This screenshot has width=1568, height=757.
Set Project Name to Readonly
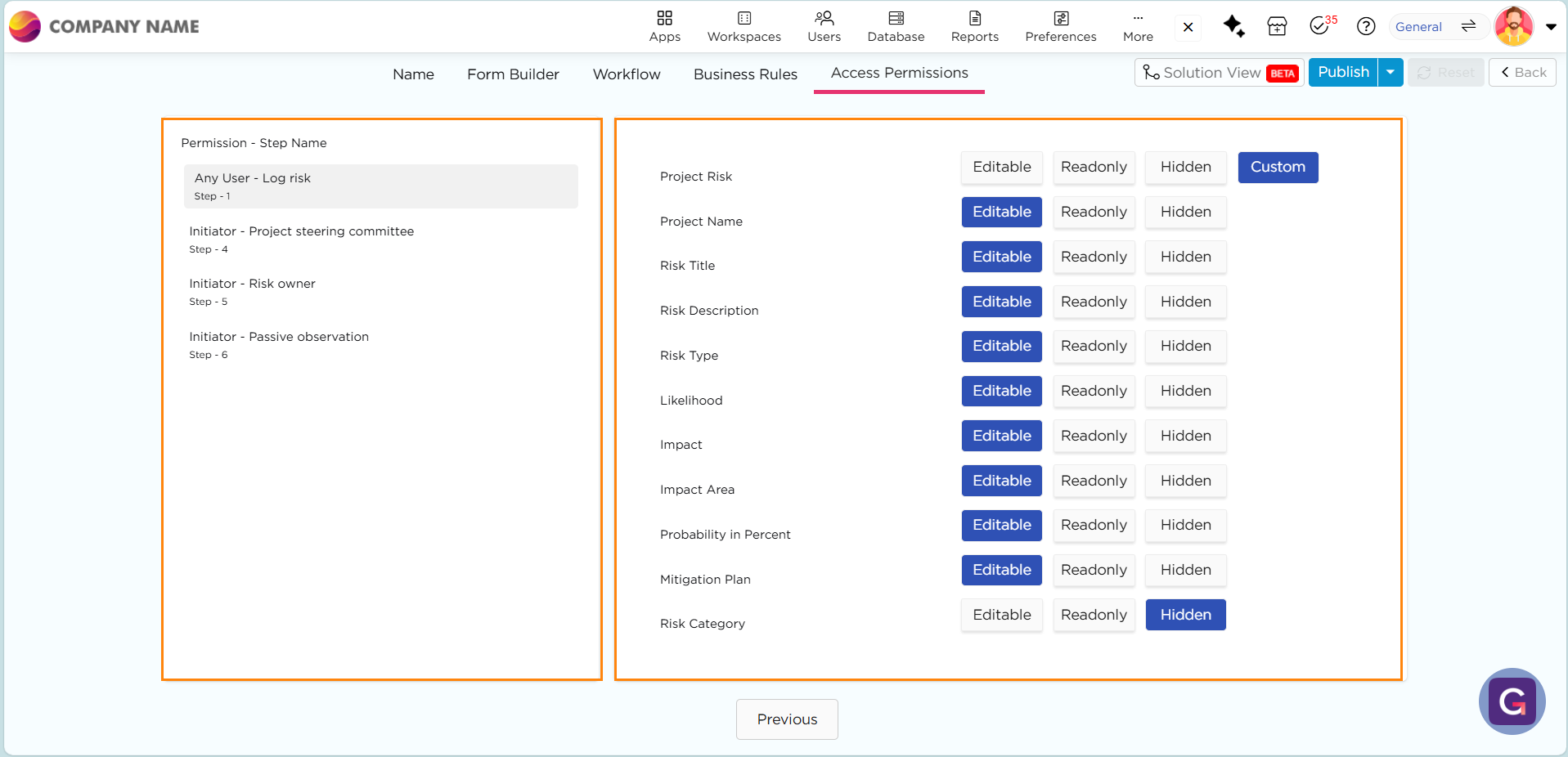click(x=1094, y=212)
